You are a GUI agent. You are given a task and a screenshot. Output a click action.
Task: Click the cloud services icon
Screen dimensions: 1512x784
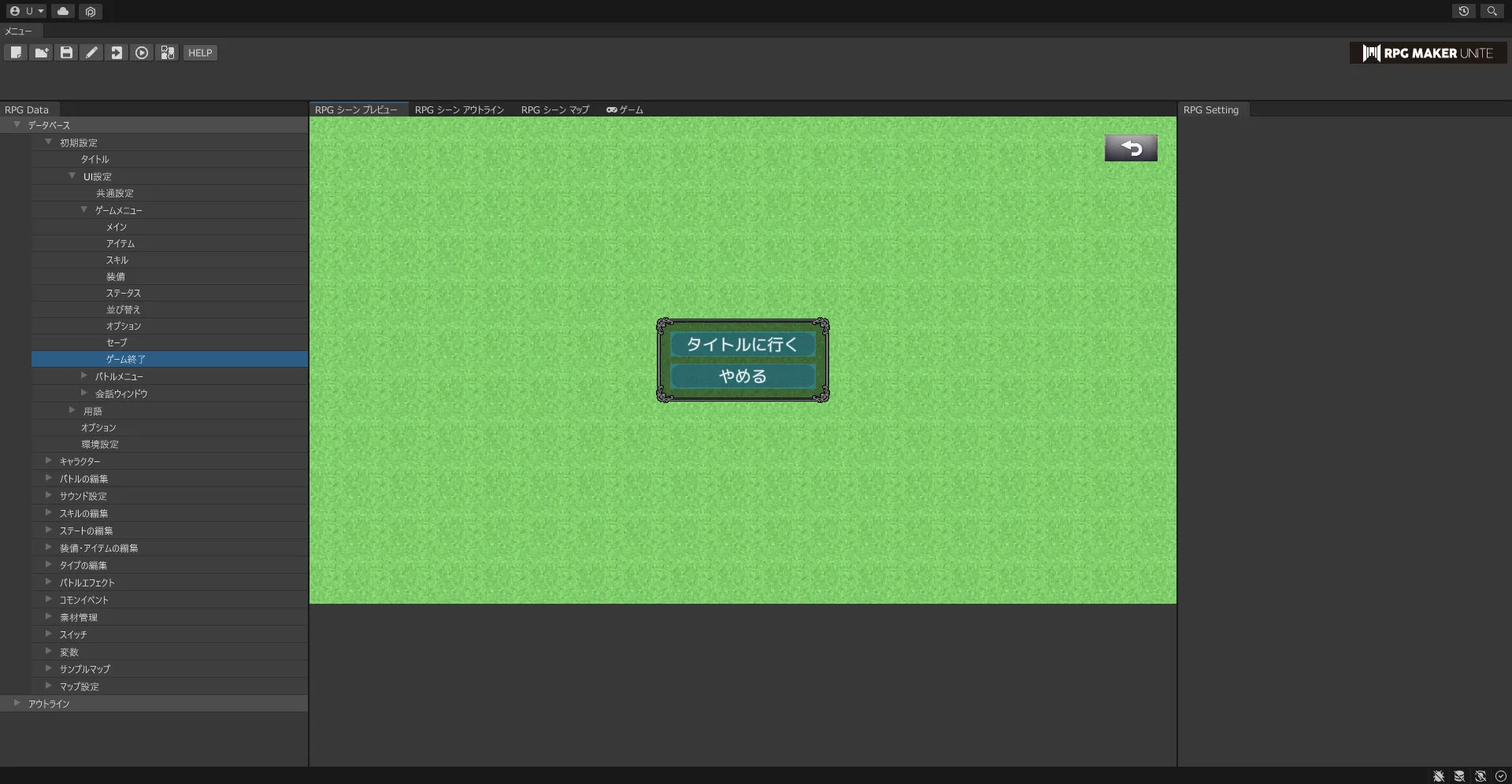[63, 11]
